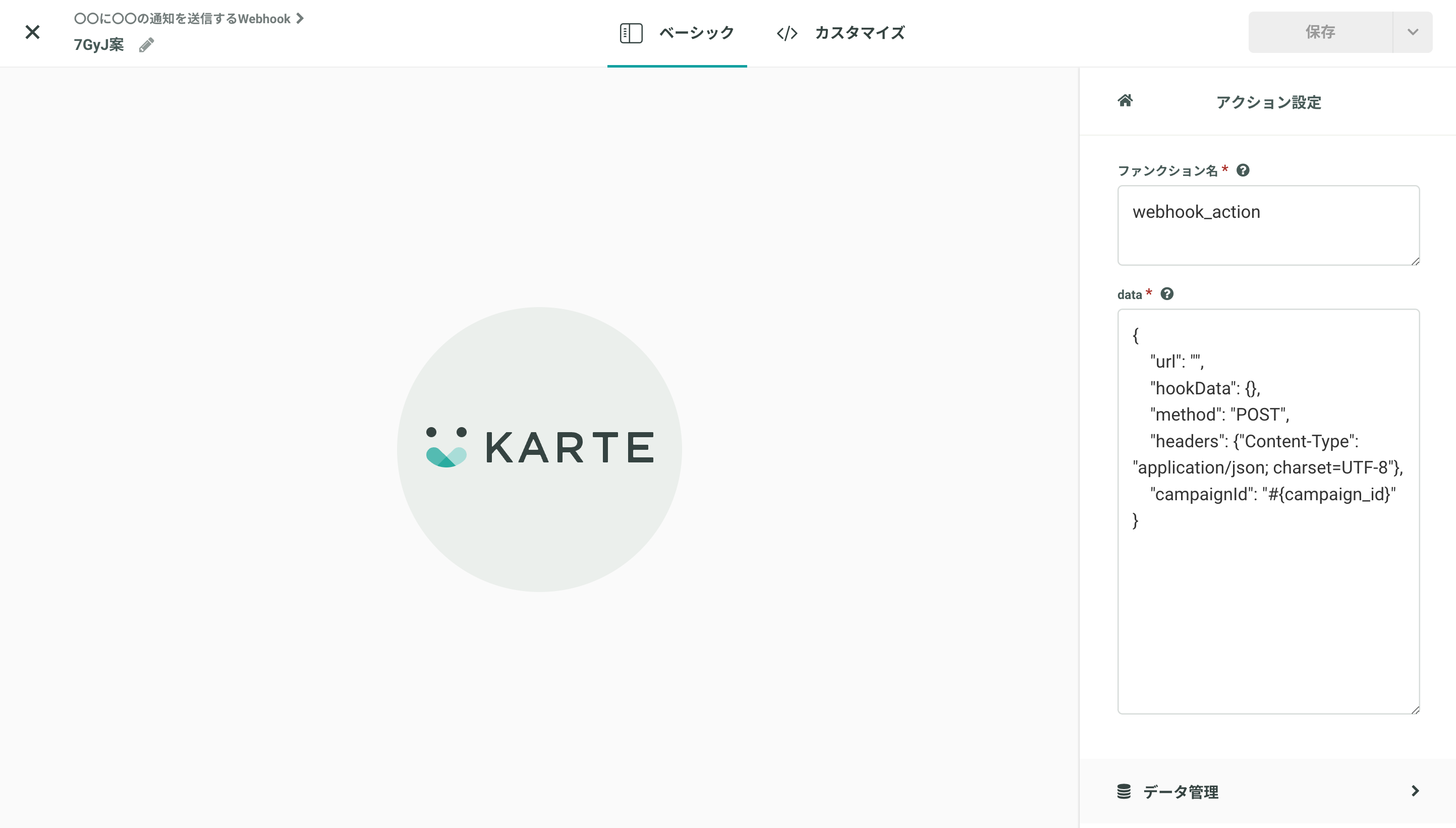
Task: Close the editor with the X icon
Action: pyautogui.click(x=32, y=32)
